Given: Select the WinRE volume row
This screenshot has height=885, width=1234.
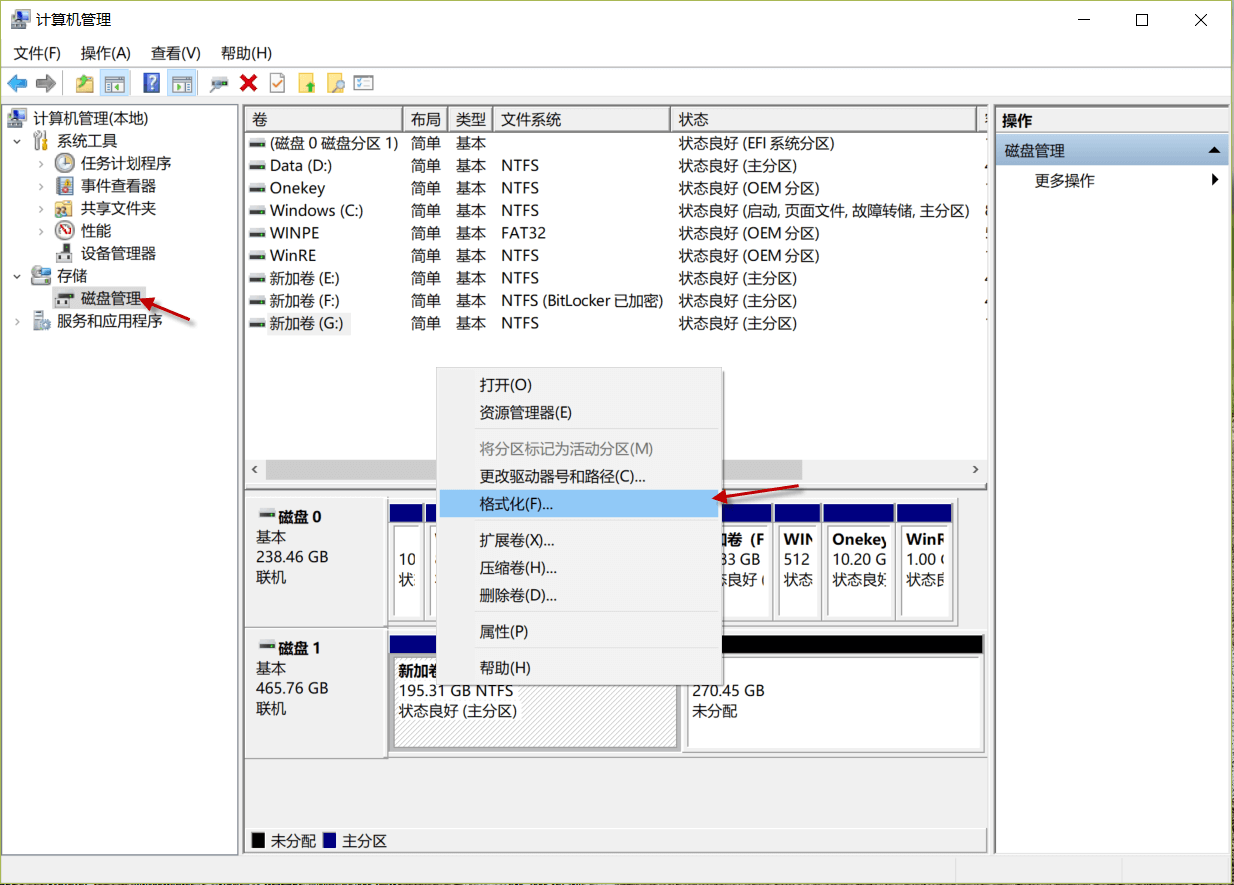Looking at the screenshot, I should click(x=614, y=255).
